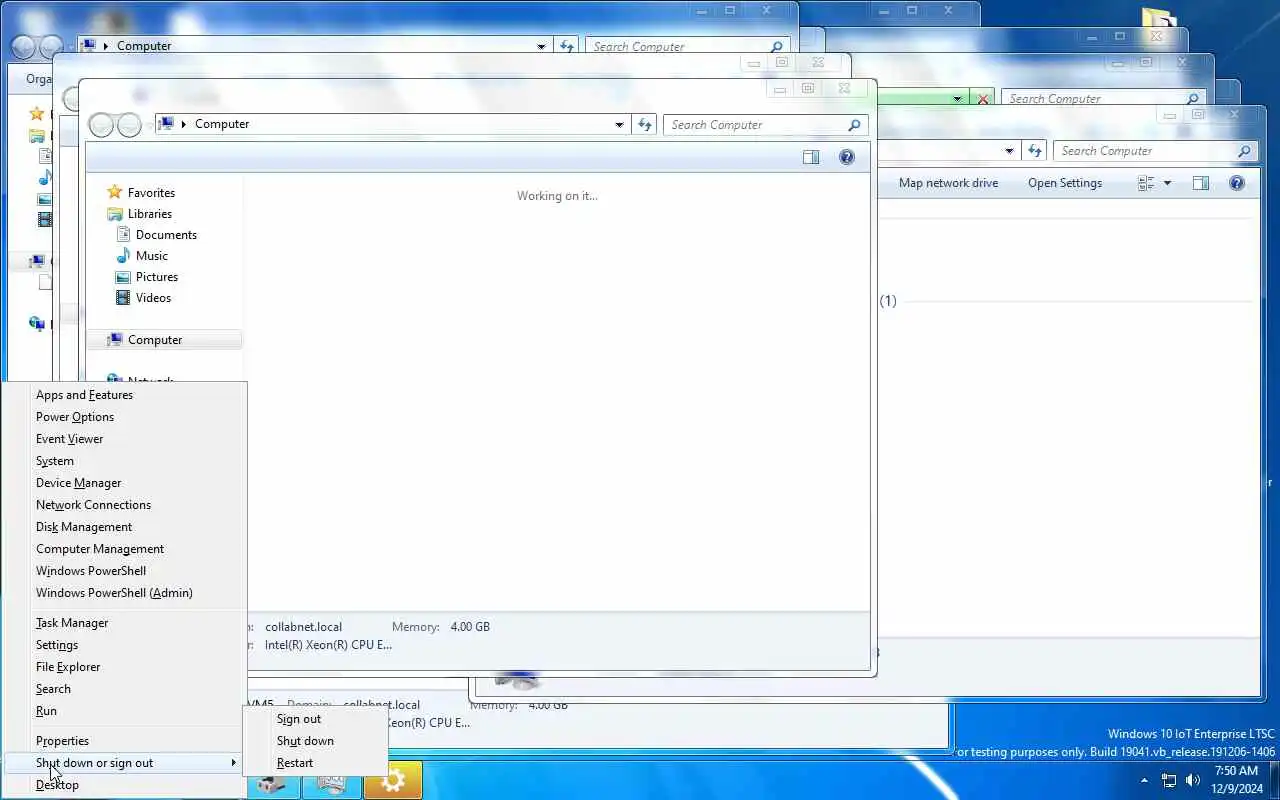Choose System in the context menu
1280x800 pixels.
125,461
